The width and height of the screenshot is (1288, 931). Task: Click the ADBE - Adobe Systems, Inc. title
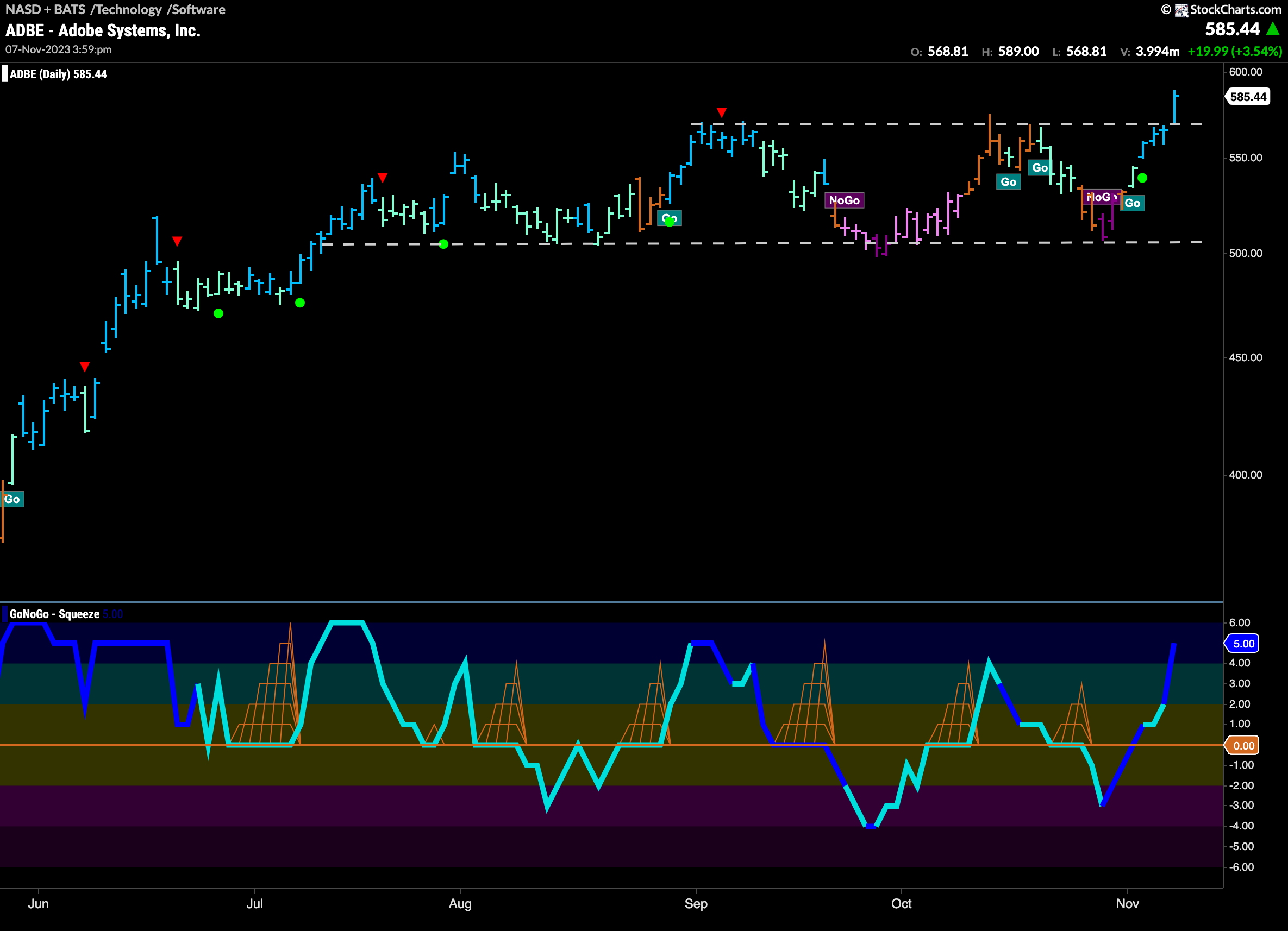point(103,30)
